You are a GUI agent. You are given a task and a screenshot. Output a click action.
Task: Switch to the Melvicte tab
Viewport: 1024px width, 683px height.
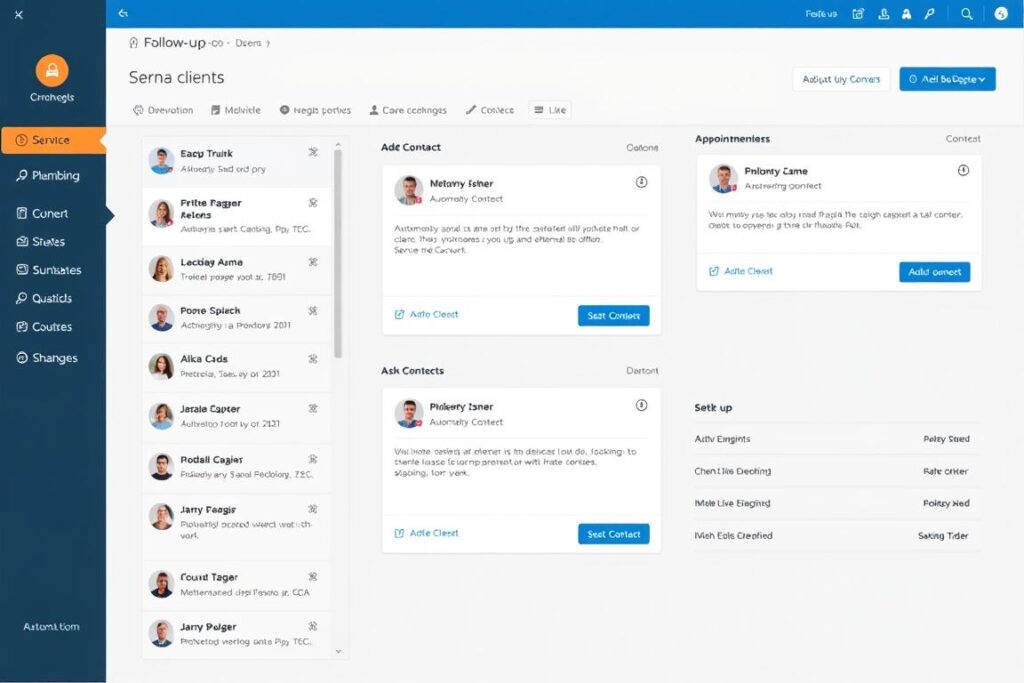tap(236, 110)
